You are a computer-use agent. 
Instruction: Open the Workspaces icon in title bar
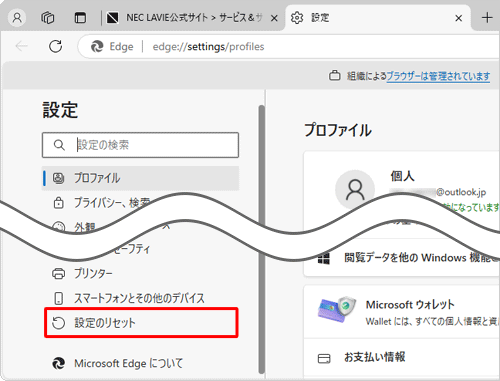[x=48, y=18]
